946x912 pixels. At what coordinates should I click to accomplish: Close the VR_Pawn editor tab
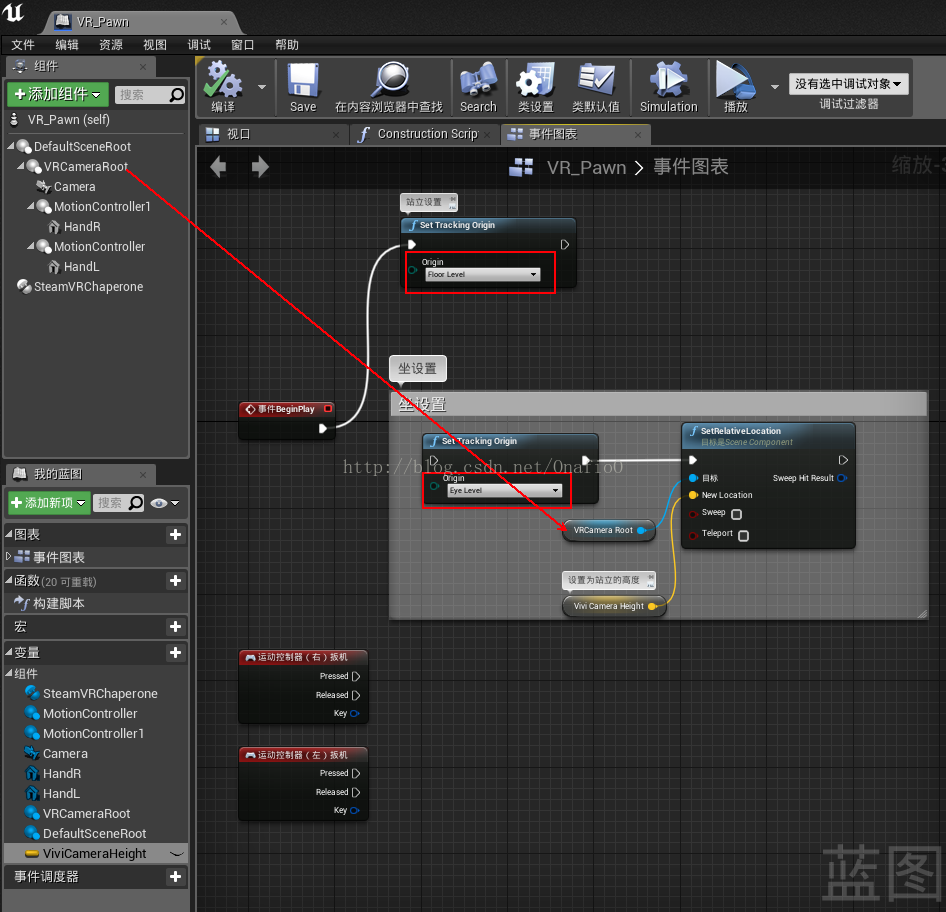point(224,22)
